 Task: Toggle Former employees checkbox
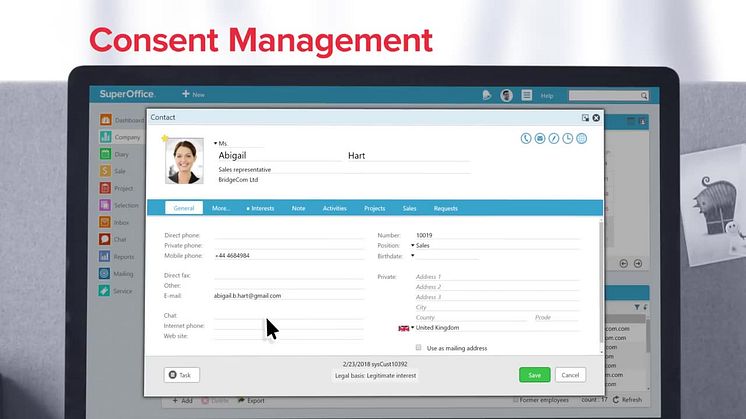[516, 400]
